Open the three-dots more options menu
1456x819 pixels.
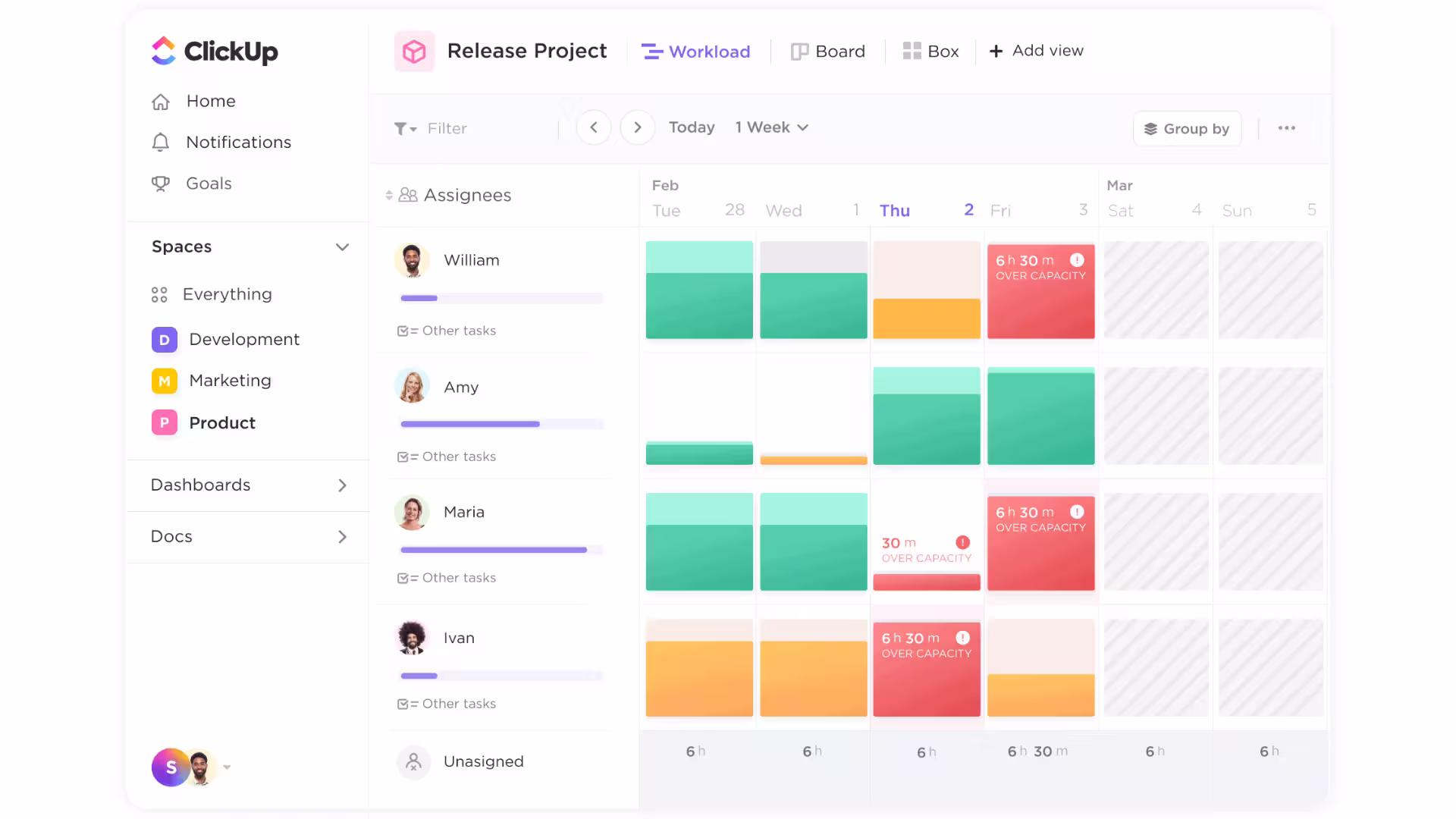point(1286,128)
